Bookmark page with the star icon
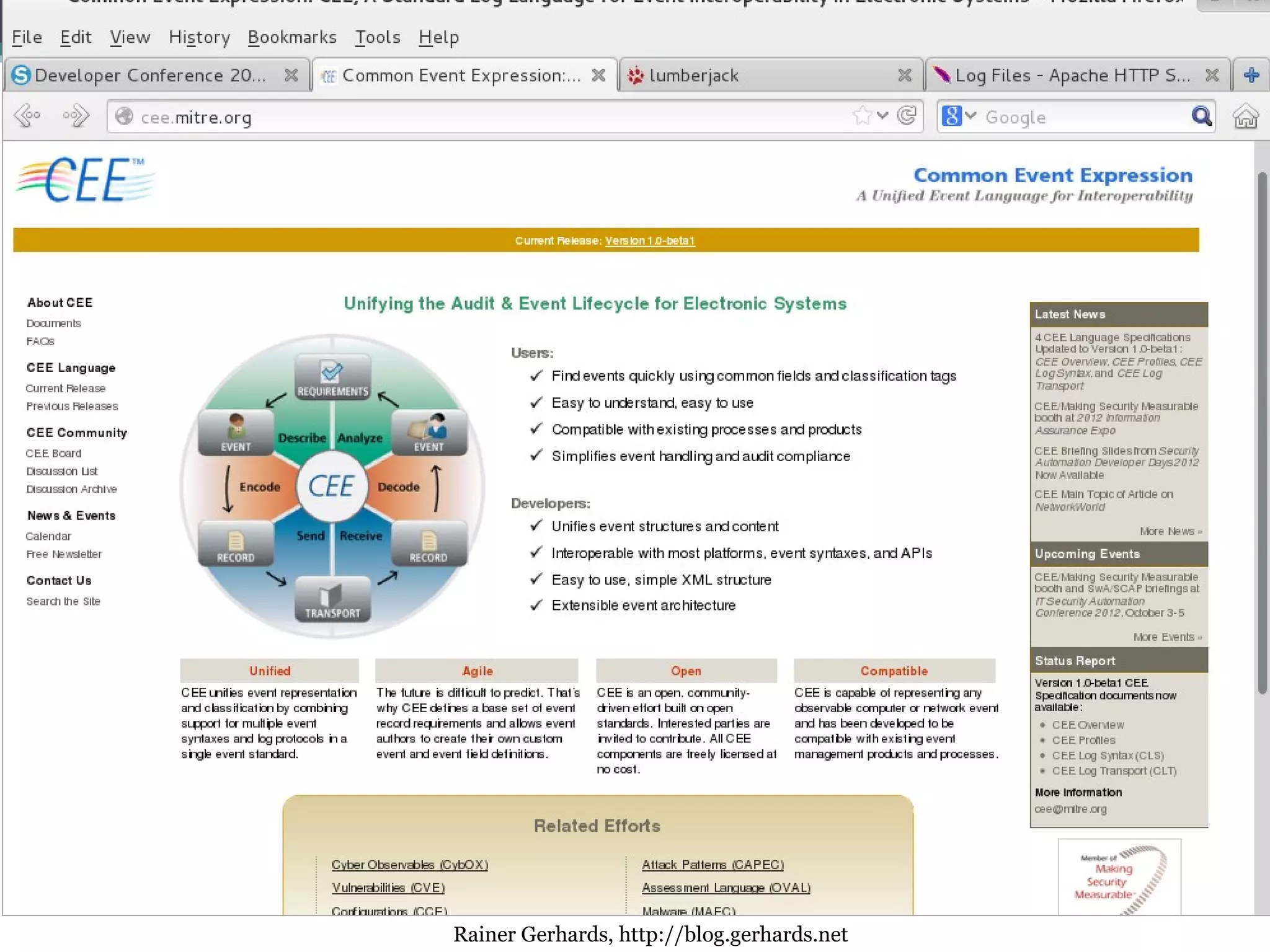 pos(862,116)
